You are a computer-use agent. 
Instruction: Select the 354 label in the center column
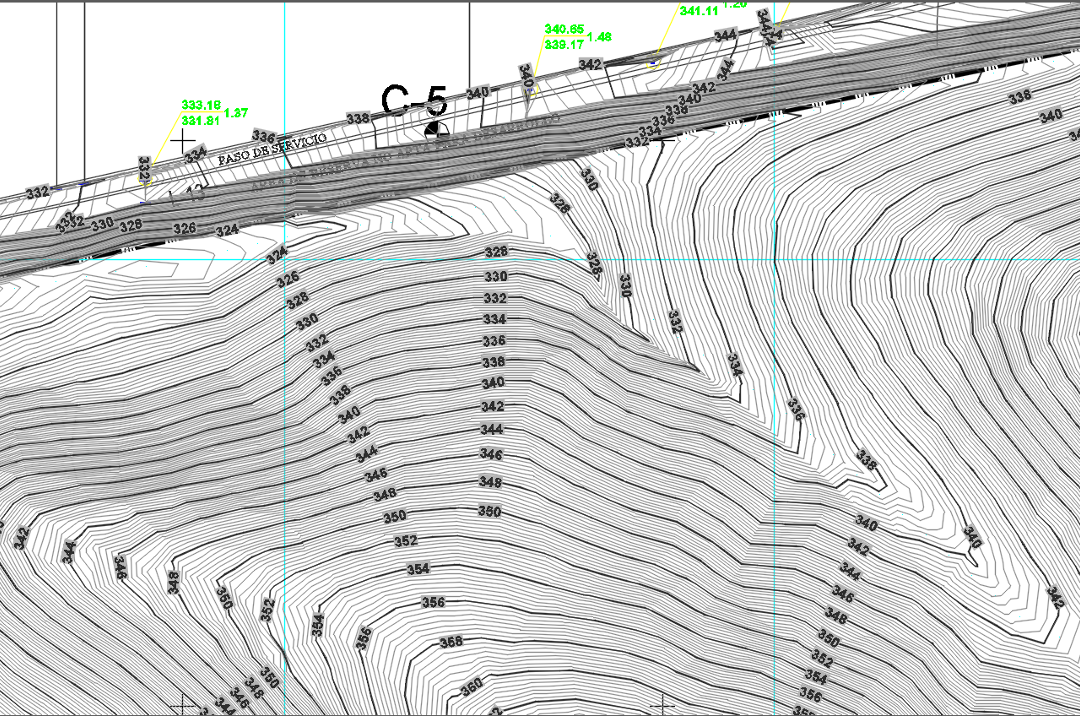click(x=418, y=569)
